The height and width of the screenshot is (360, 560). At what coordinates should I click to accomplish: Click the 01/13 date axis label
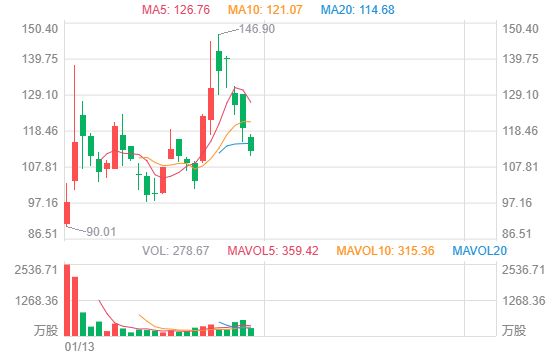[79, 346]
